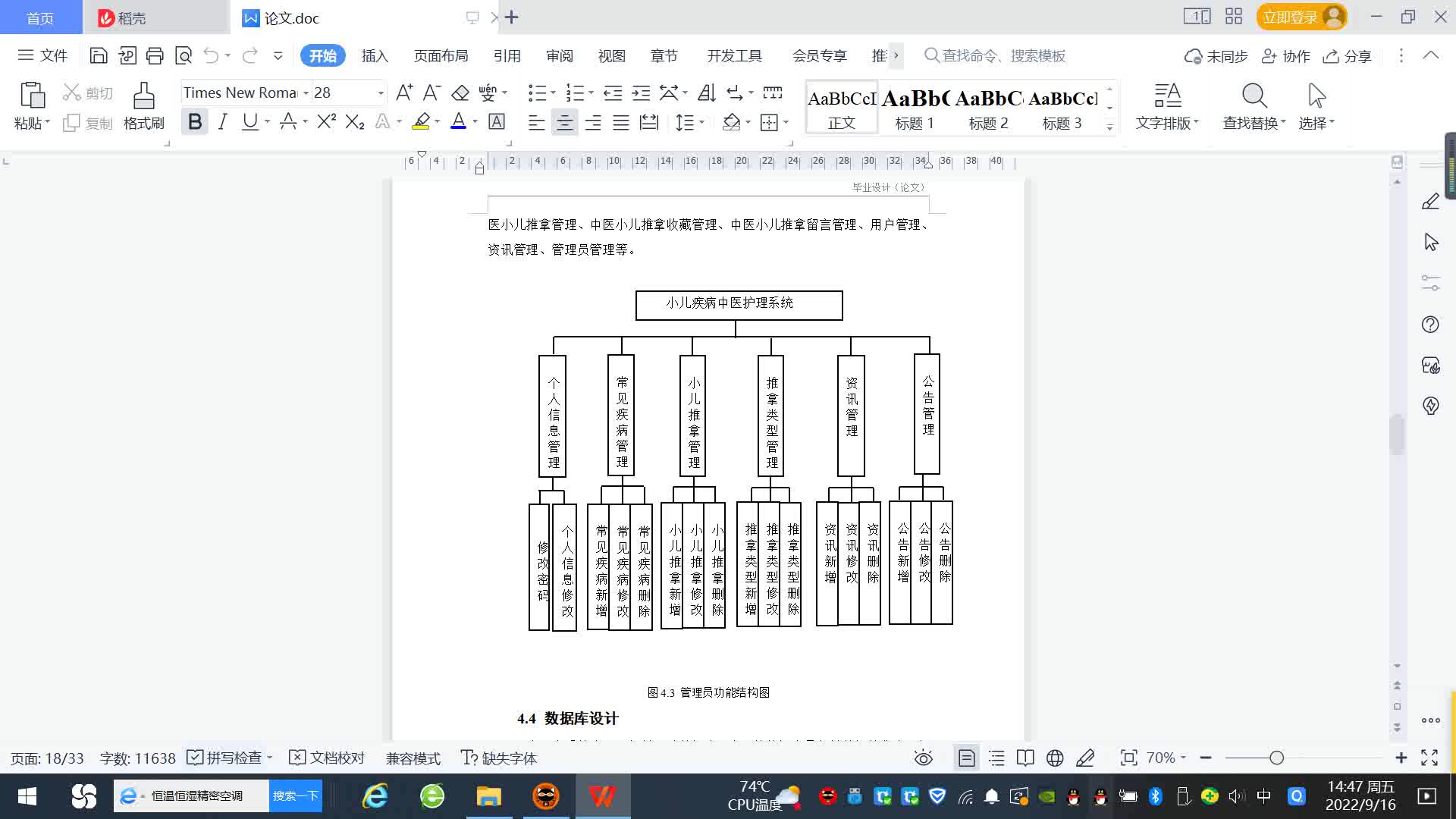
Task: Open Windows Start menu
Action: [27, 796]
